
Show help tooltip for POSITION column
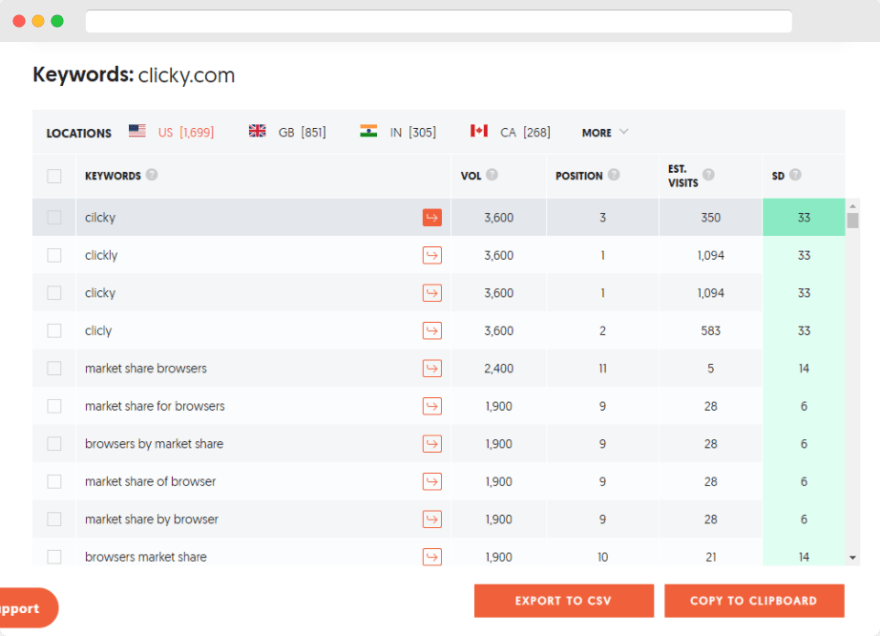[x=614, y=175]
